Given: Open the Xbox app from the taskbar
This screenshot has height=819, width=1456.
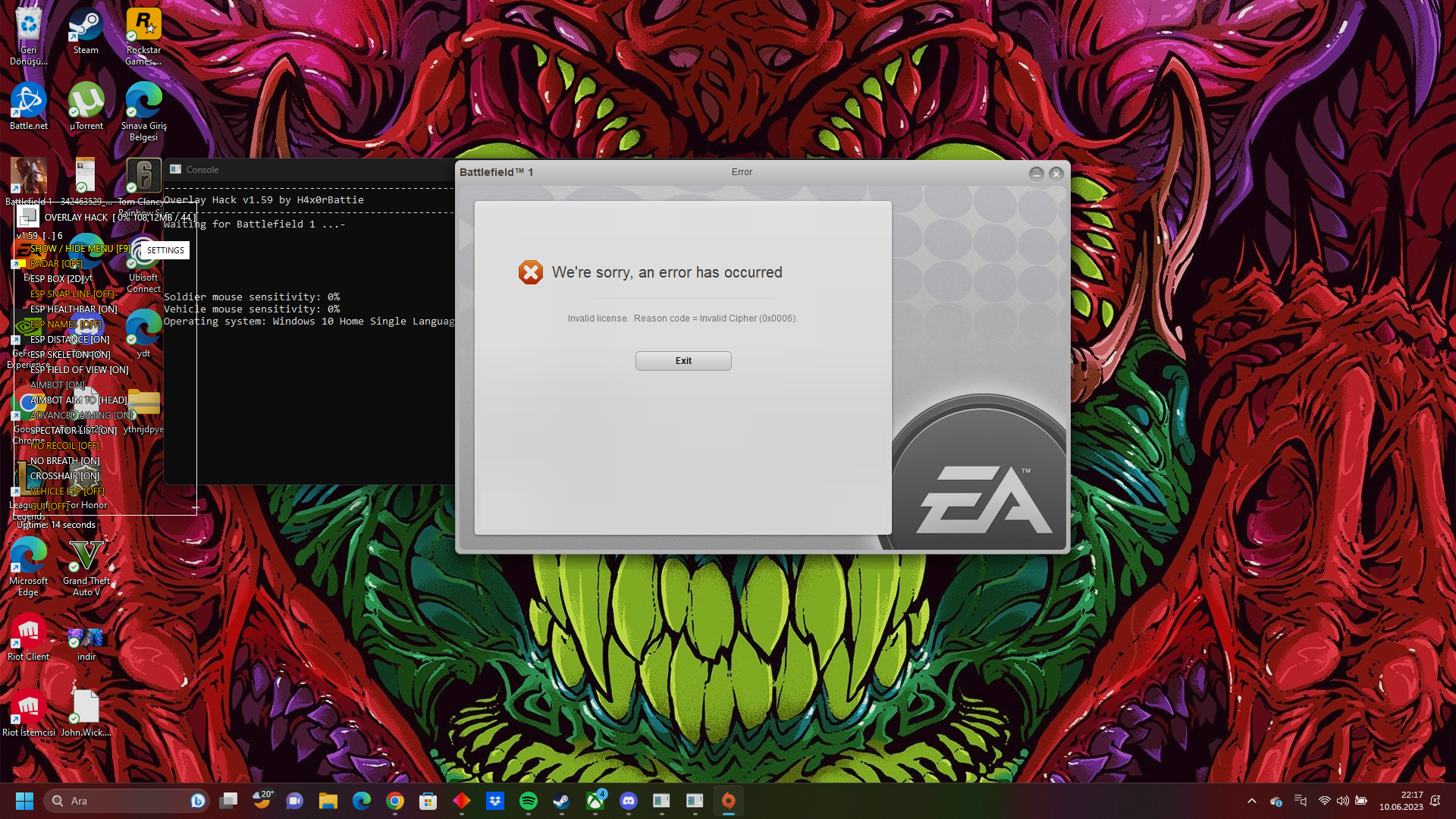Looking at the screenshot, I should tap(595, 801).
